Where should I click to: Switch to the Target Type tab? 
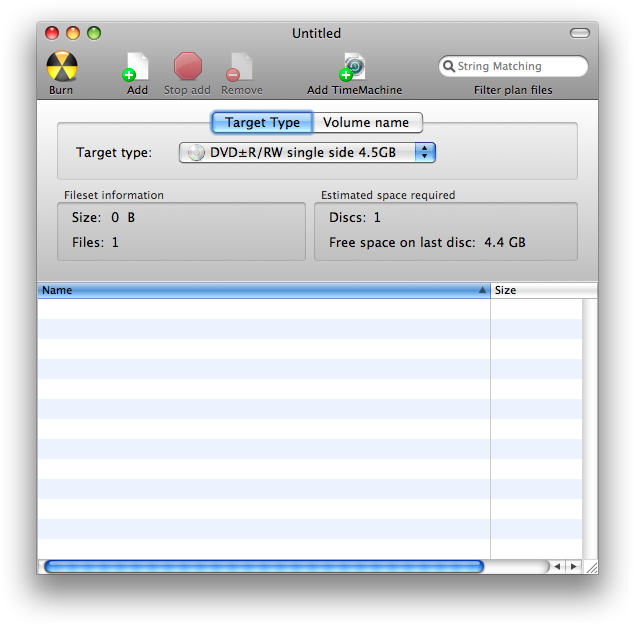262,122
